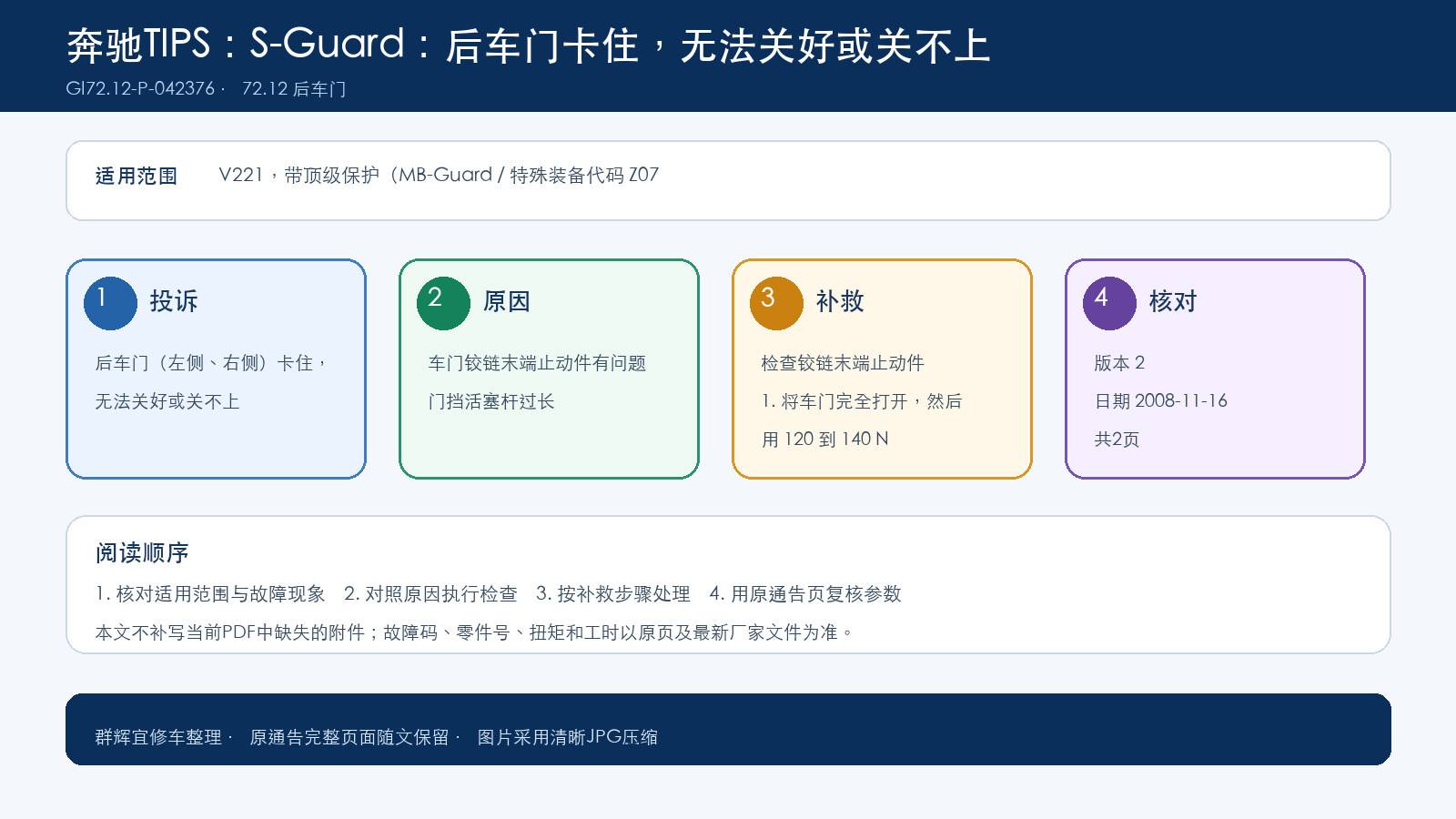Click document number GI72.12-P-042376

(x=140, y=88)
